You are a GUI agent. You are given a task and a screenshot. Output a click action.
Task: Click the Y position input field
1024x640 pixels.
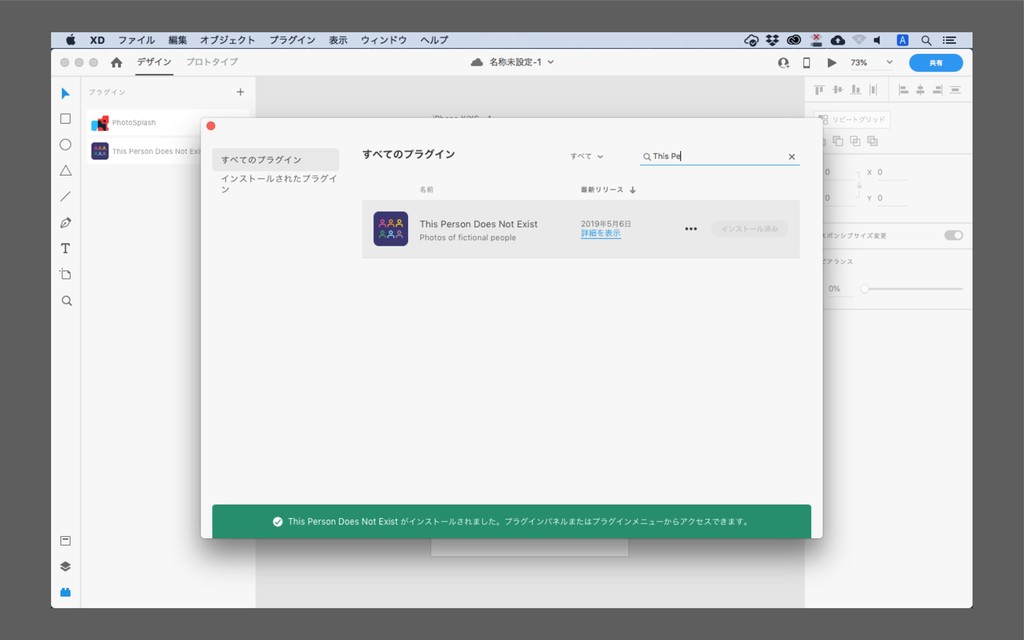pyautogui.click(x=891, y=198)
